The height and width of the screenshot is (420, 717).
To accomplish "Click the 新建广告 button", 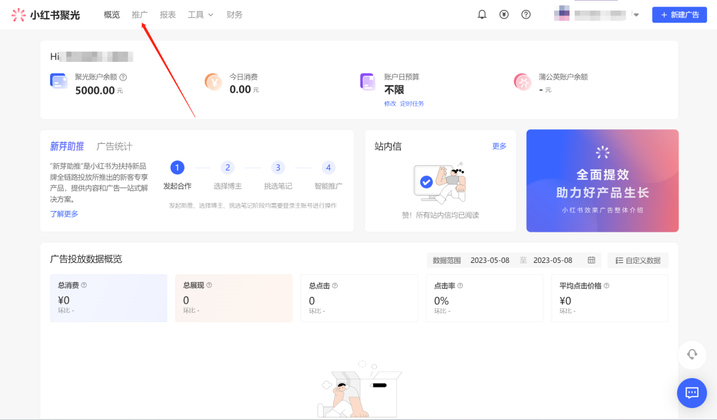I will click(679, 15).
